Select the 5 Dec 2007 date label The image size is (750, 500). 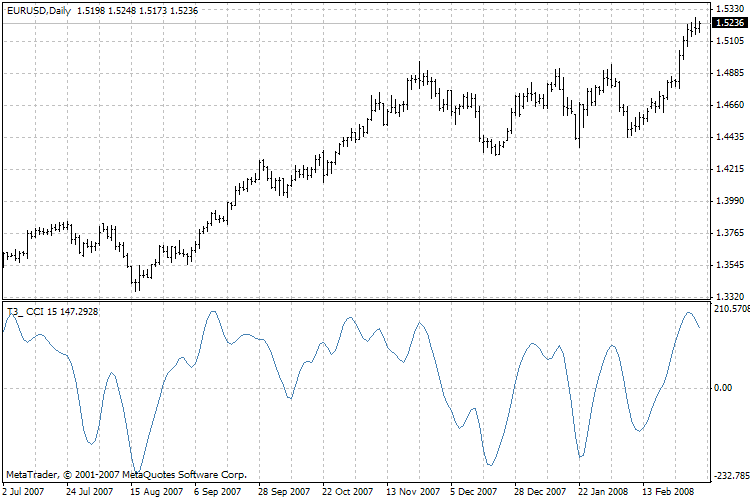pos(473,491)
